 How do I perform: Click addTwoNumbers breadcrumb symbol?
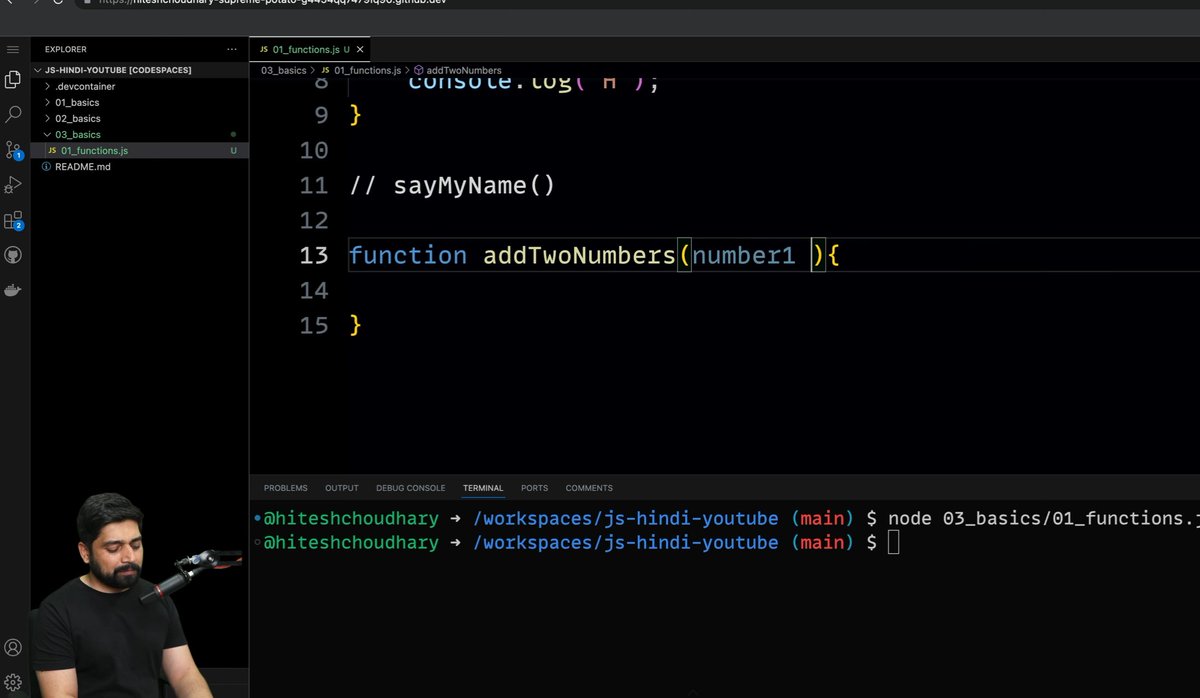(457, 70)
